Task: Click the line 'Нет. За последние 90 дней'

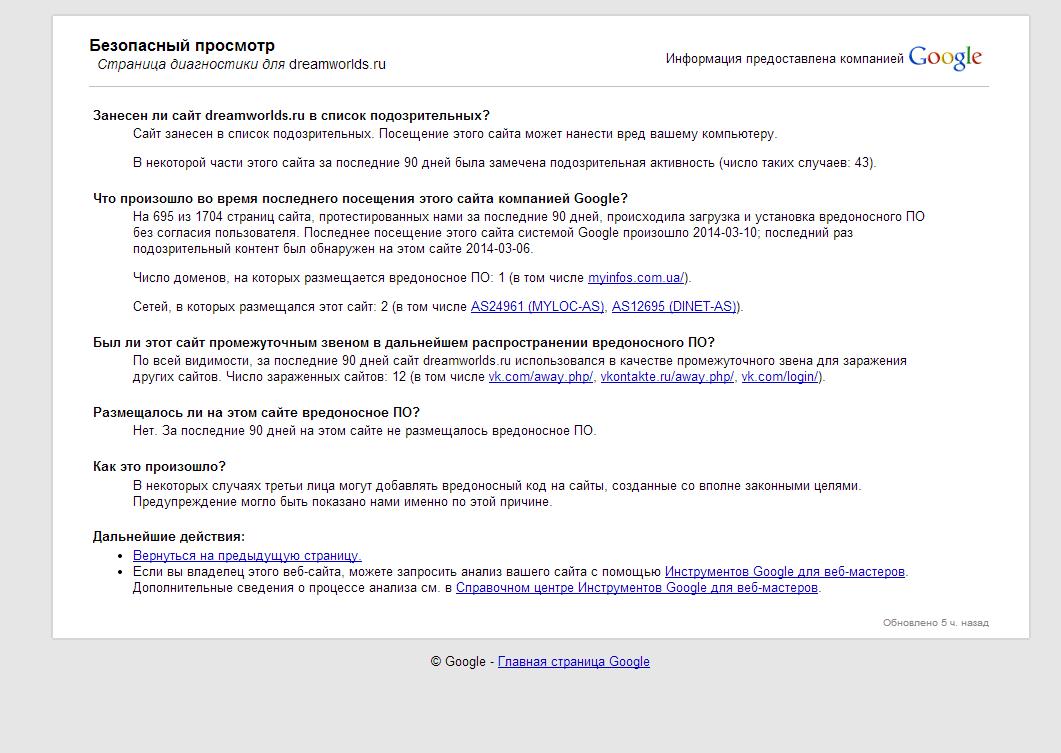Action: point(365,431)
